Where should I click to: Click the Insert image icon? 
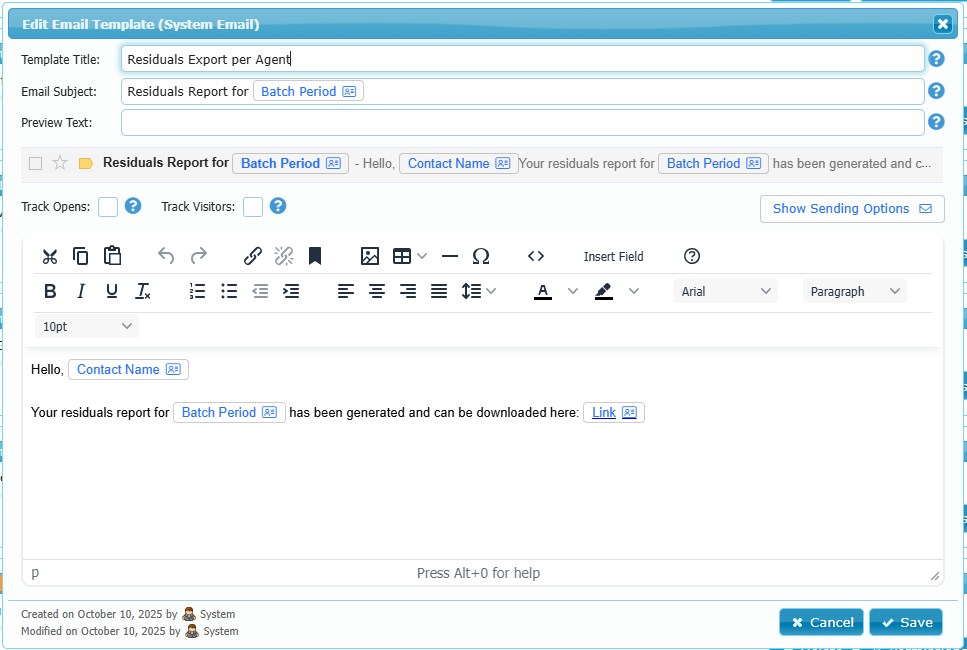coord(370,256)
